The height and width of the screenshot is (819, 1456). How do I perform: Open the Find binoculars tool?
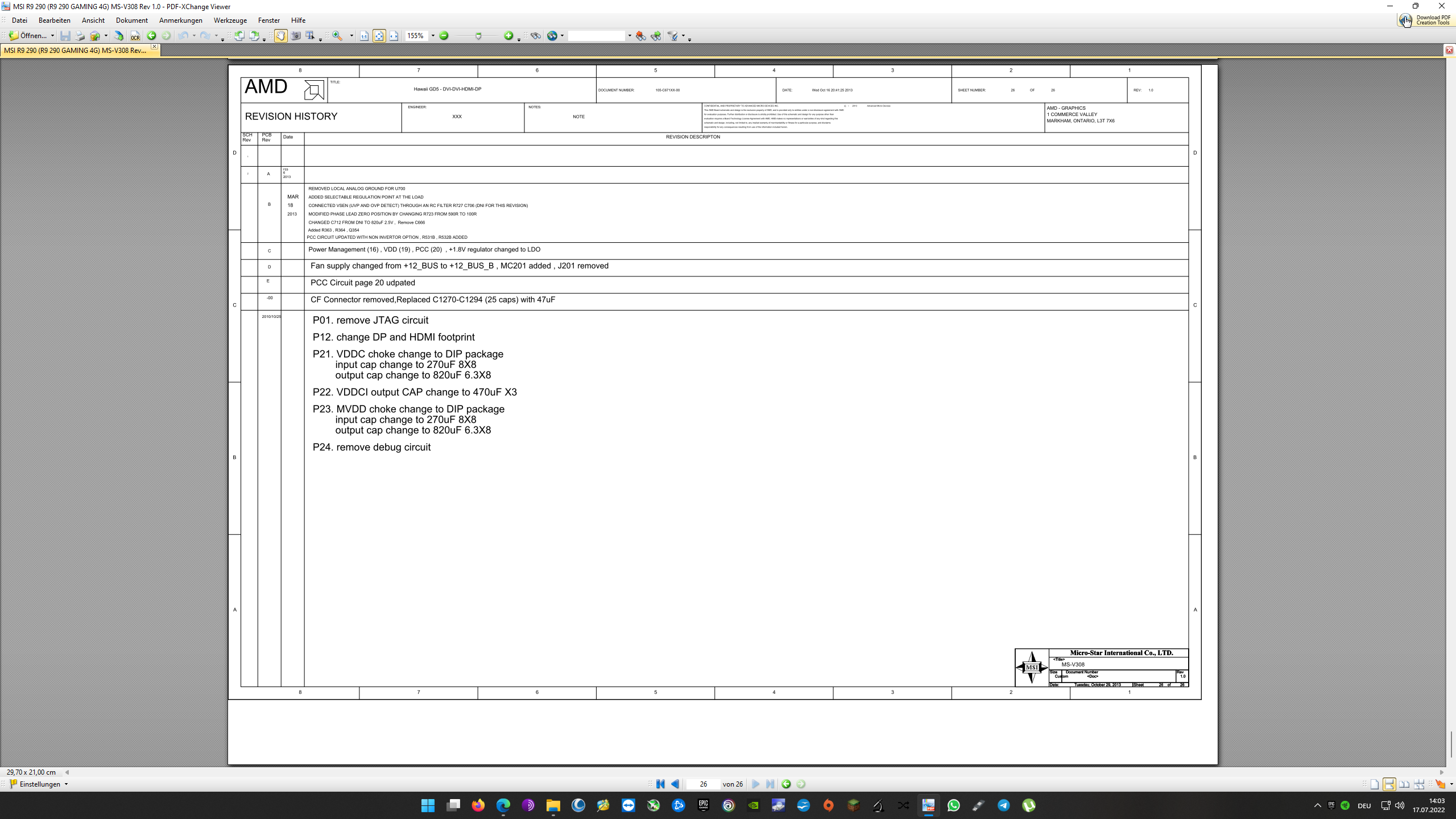coord(536,36)
